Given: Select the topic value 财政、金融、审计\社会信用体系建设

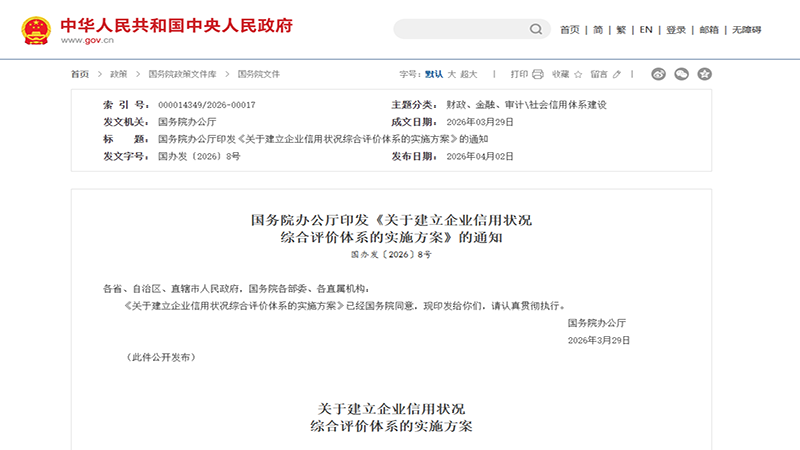Looking at the screenshot, I should point(526,105).
